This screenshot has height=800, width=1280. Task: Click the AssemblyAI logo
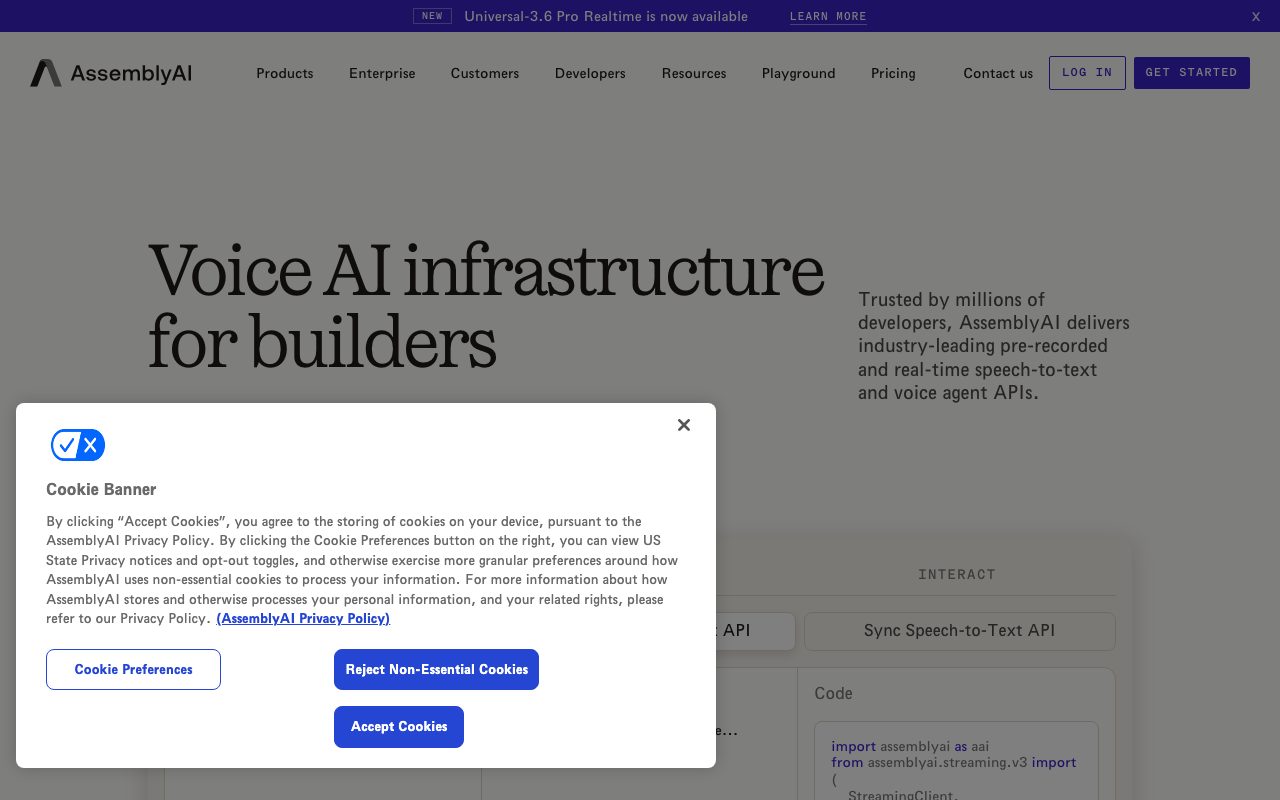(111, 73)
